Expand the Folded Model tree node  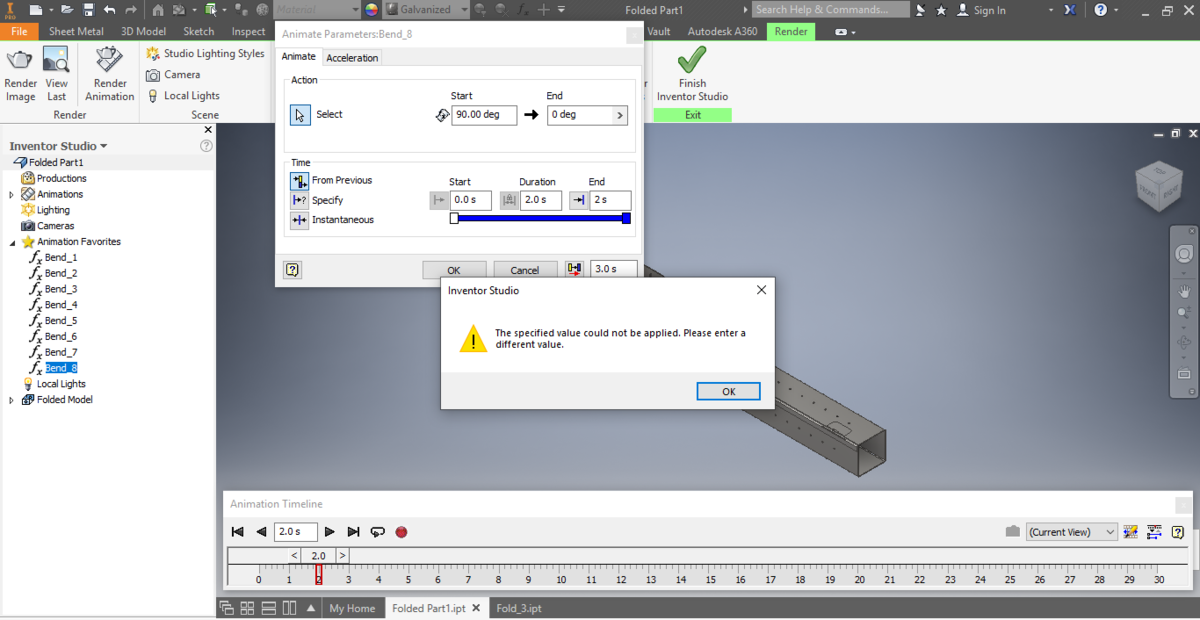click(x=11, y=400)
